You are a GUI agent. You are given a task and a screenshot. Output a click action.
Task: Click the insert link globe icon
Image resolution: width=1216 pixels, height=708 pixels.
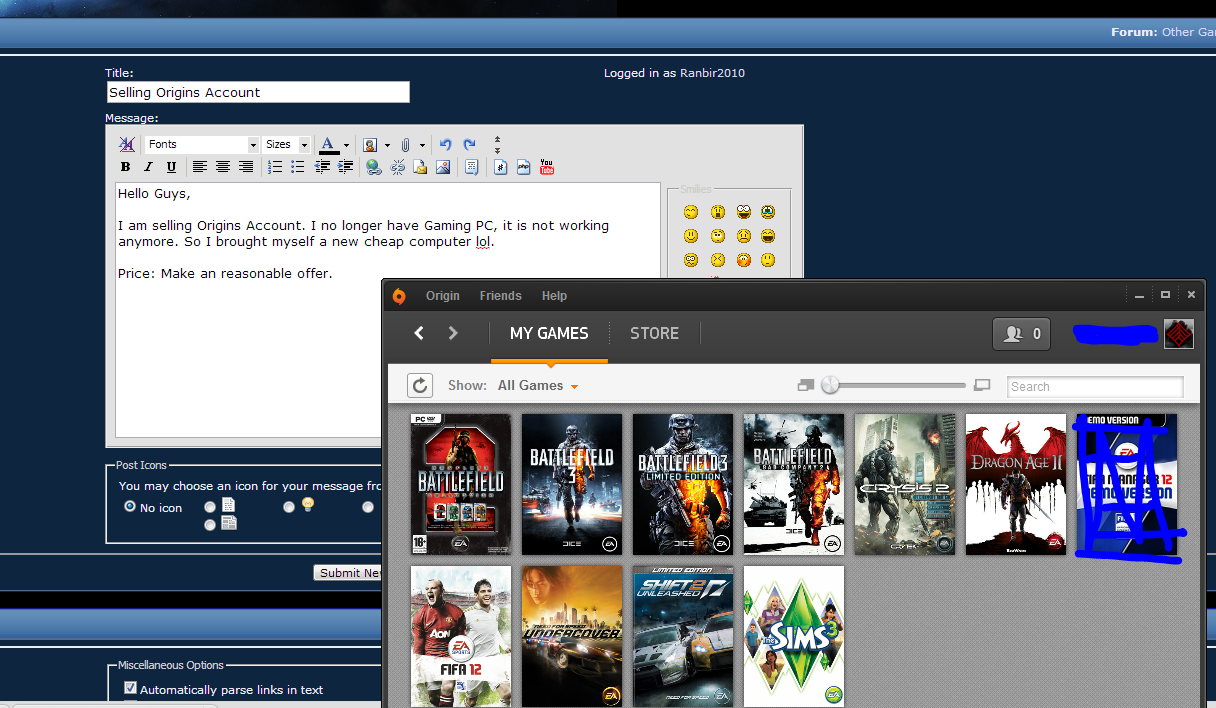coord(374,167)
